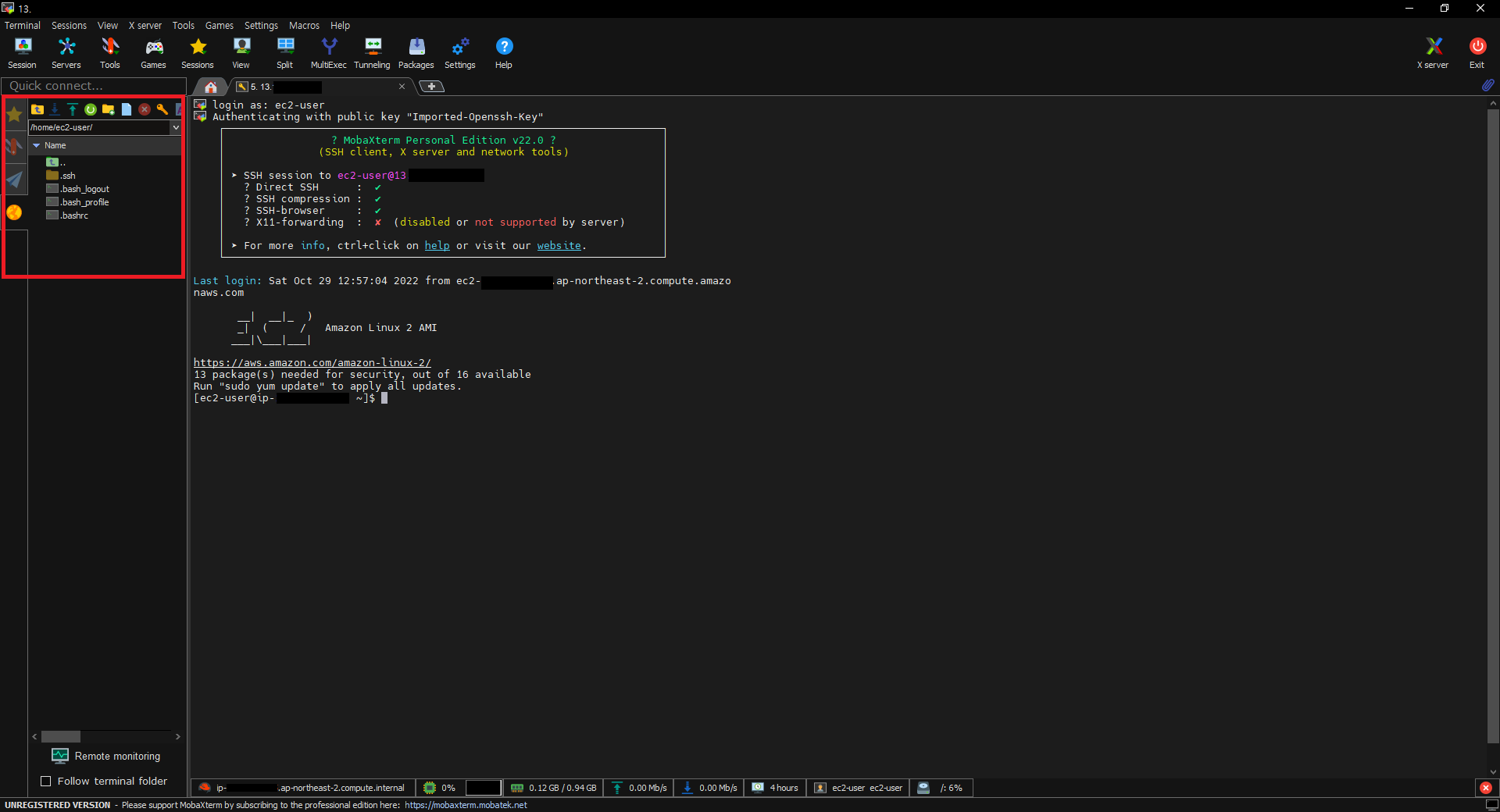Open the Session toolbar button
The image size is (1500, 812).
22,53
